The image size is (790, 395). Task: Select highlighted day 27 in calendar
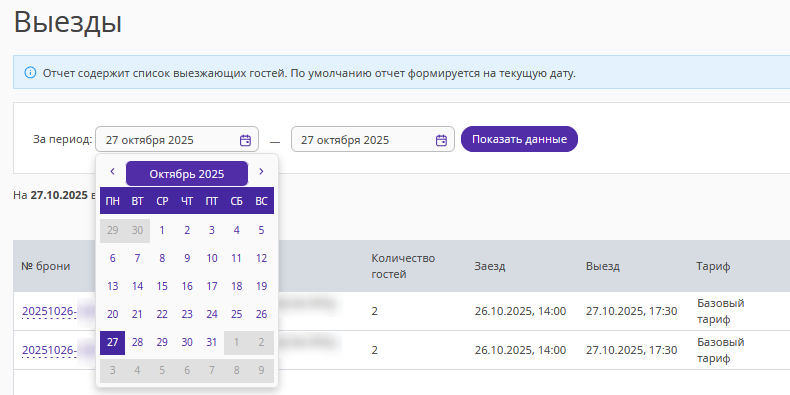coord(113,343)
